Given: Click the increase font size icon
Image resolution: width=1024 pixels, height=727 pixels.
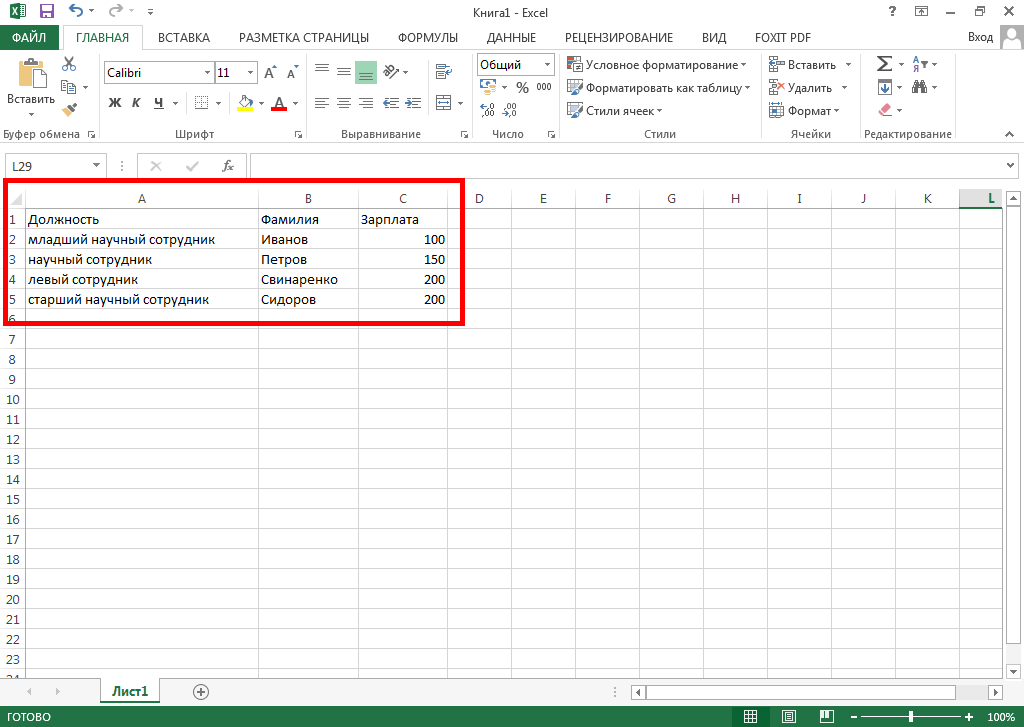Looking at the screenshot, I should click(x=270, y=73).
